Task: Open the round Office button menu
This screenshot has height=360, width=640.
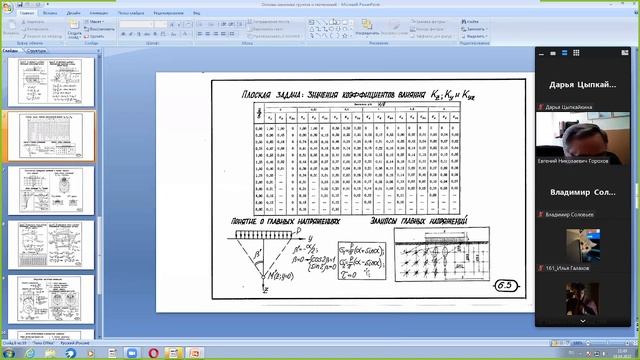Action: 7,8
